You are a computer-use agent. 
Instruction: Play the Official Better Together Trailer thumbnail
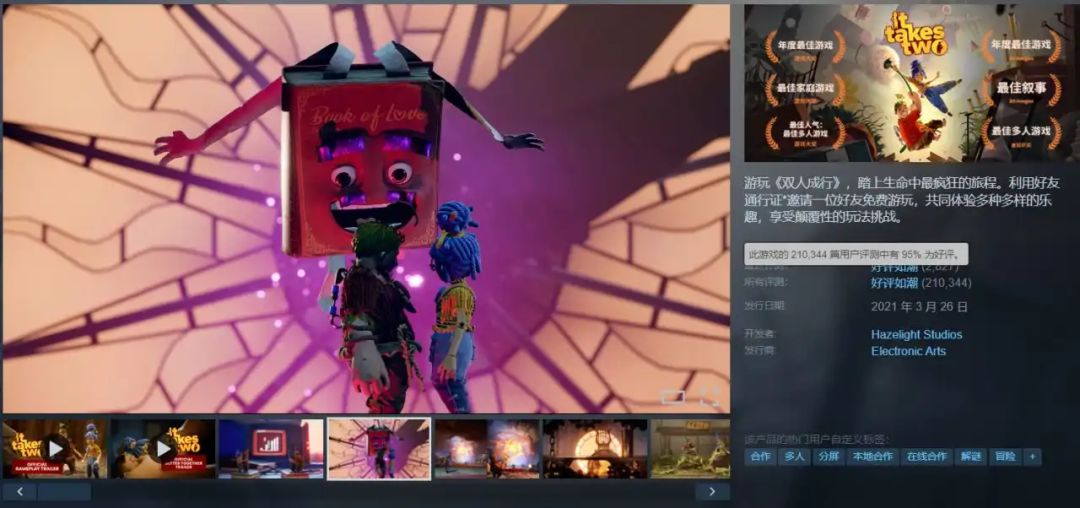point(163,449)
